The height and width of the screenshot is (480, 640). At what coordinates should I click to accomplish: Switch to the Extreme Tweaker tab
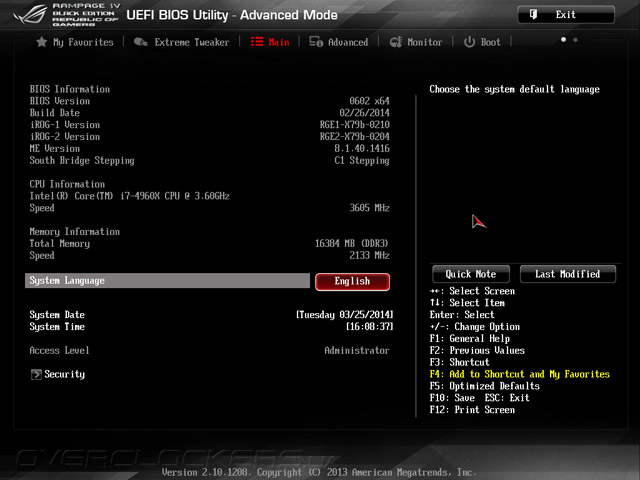(191, 42)
